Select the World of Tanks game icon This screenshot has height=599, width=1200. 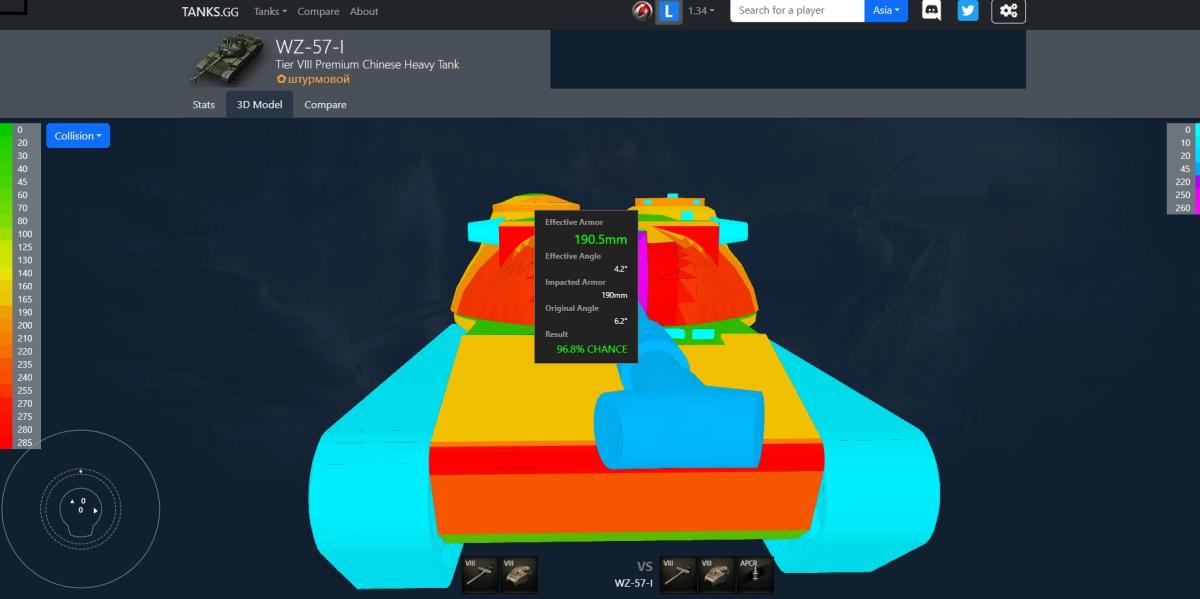pyautogui.click(x=643, y=11)
